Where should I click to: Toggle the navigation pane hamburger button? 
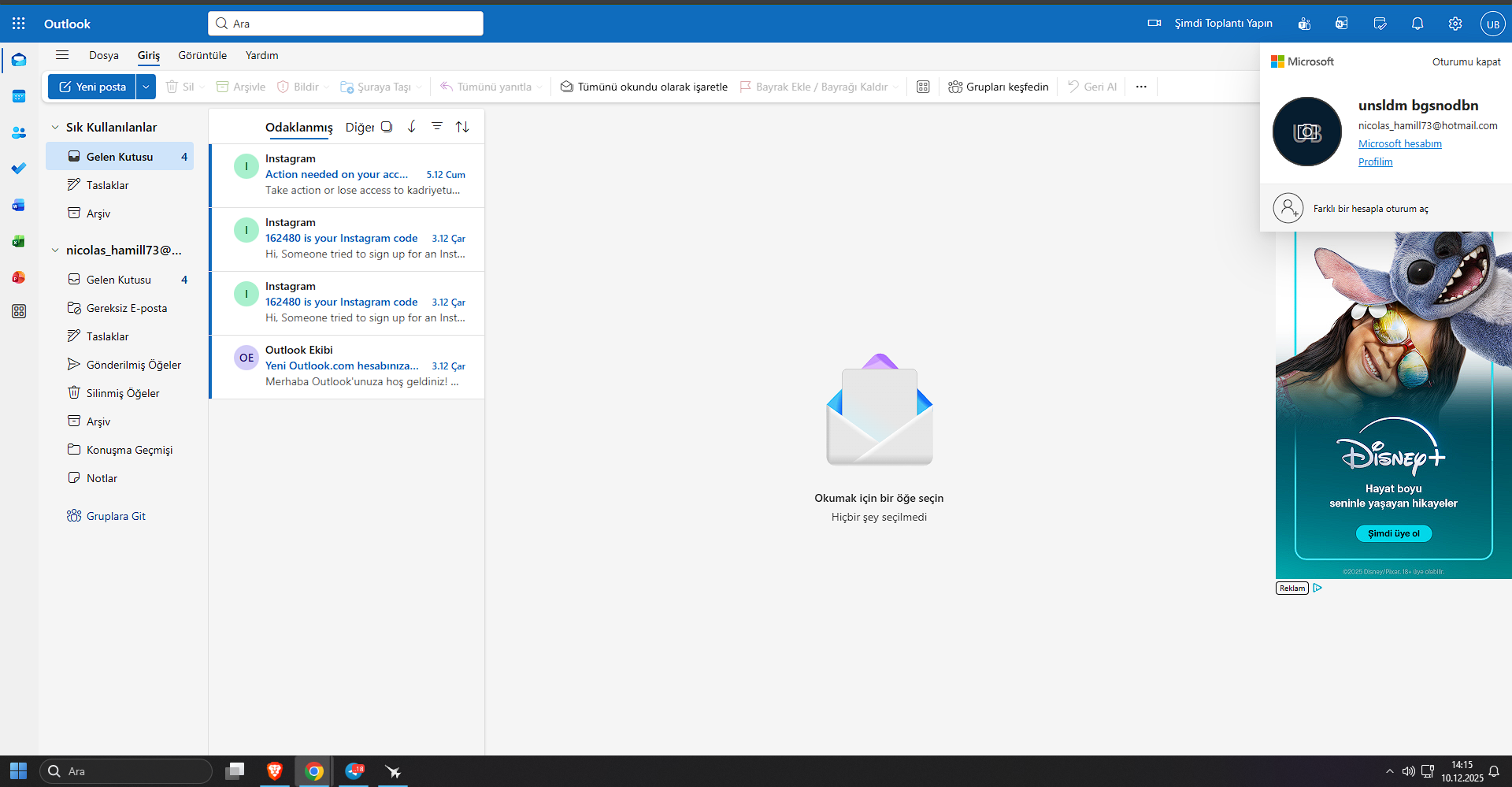(62, 55)
